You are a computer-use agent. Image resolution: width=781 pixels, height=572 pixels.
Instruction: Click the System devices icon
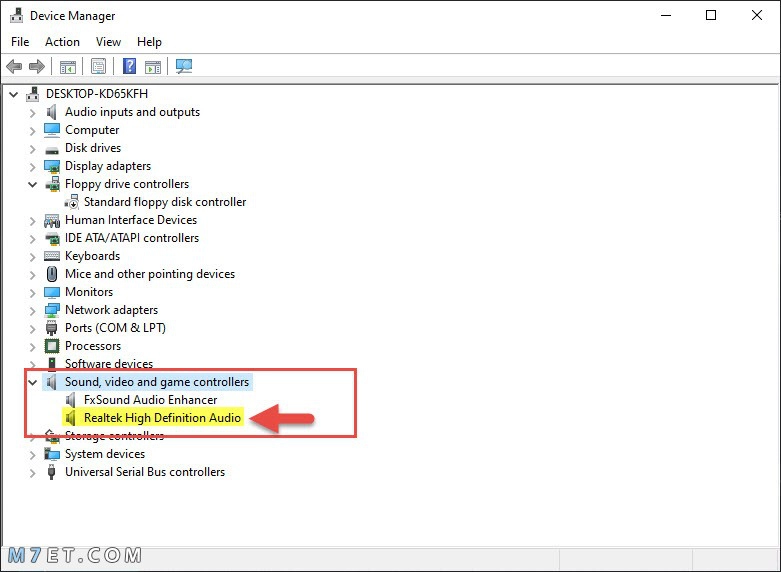pos(52,454)
